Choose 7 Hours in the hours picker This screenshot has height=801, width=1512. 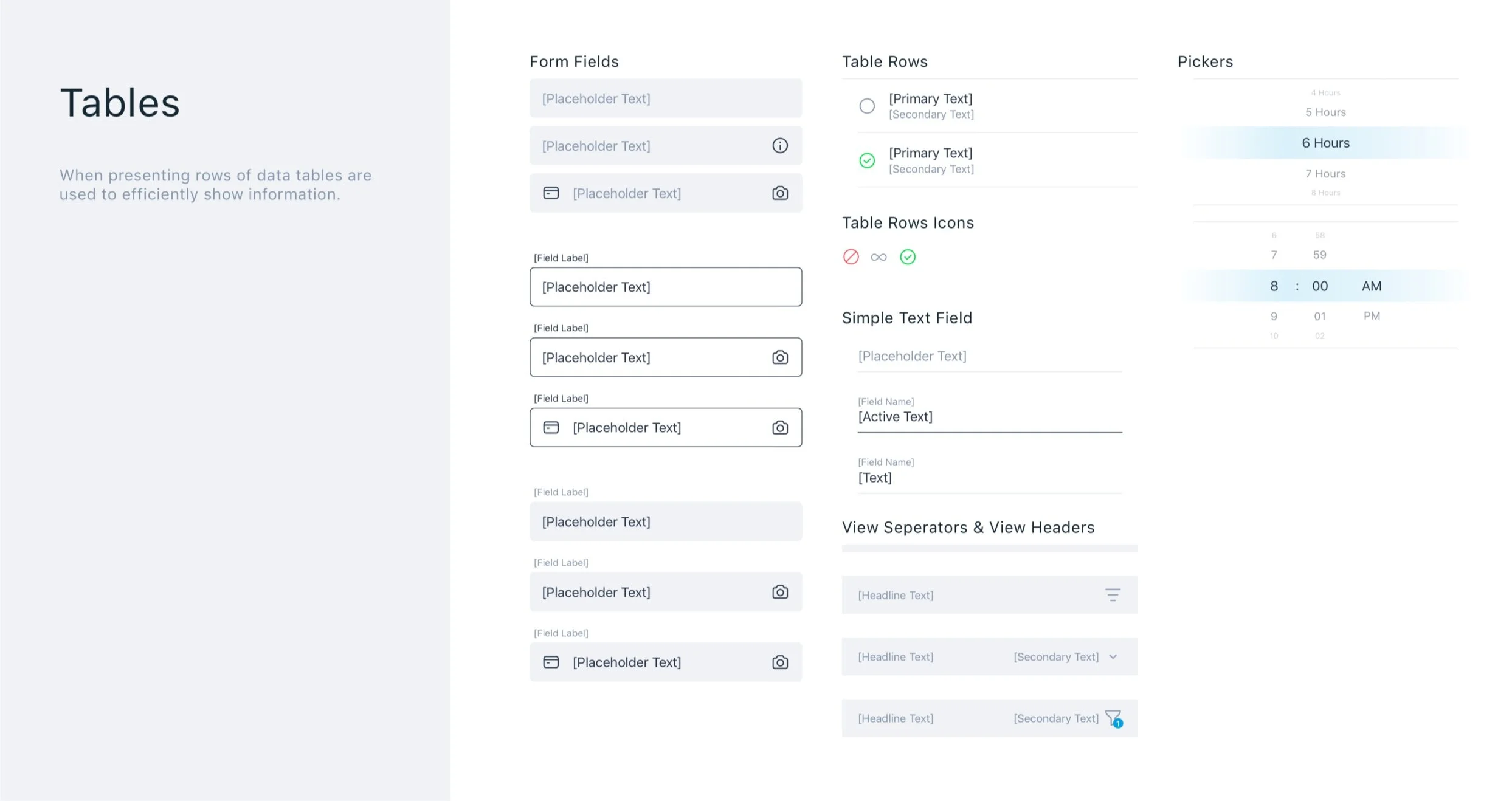tap(1325, 174)
